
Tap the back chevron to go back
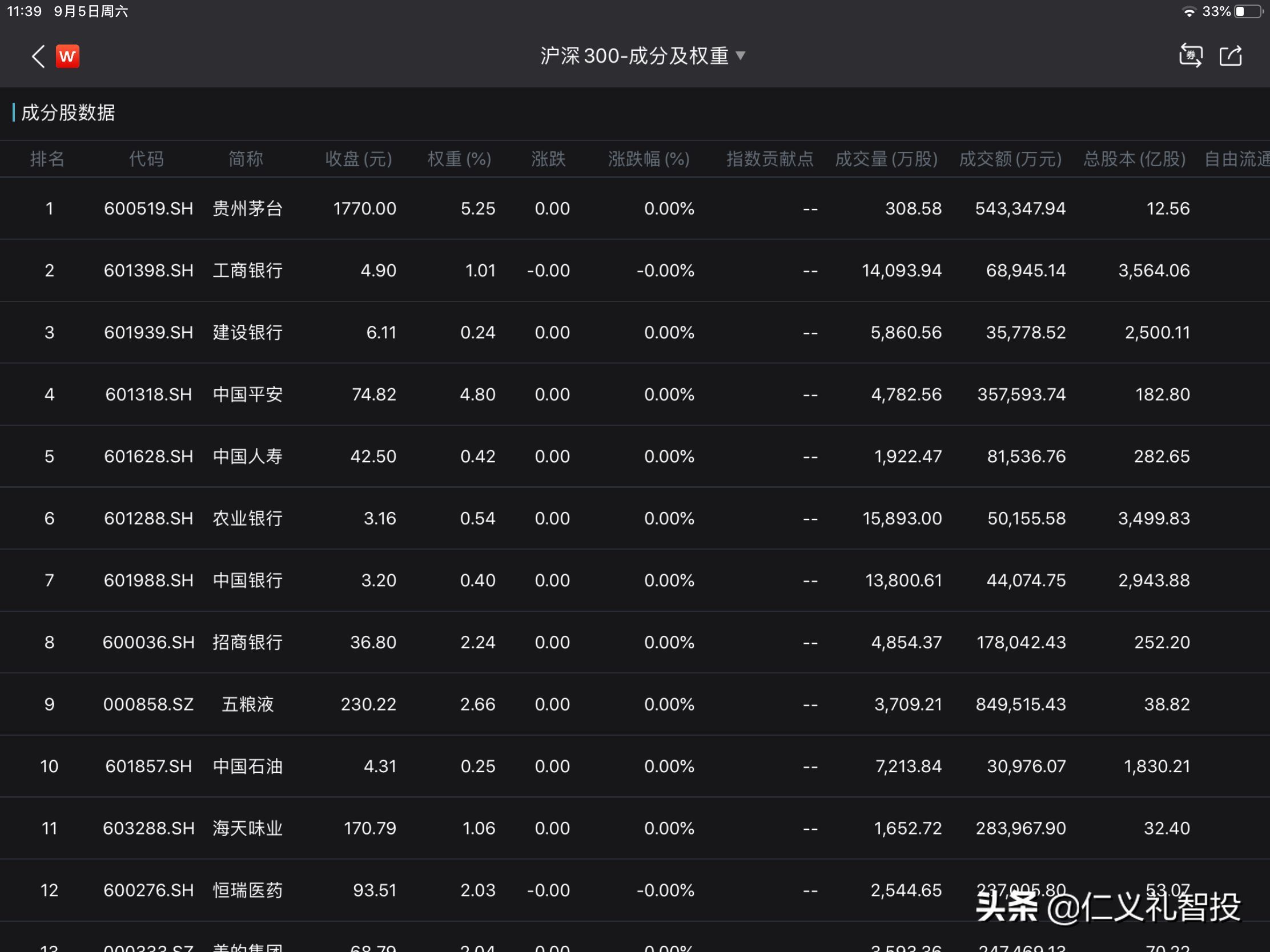[38, 57]
